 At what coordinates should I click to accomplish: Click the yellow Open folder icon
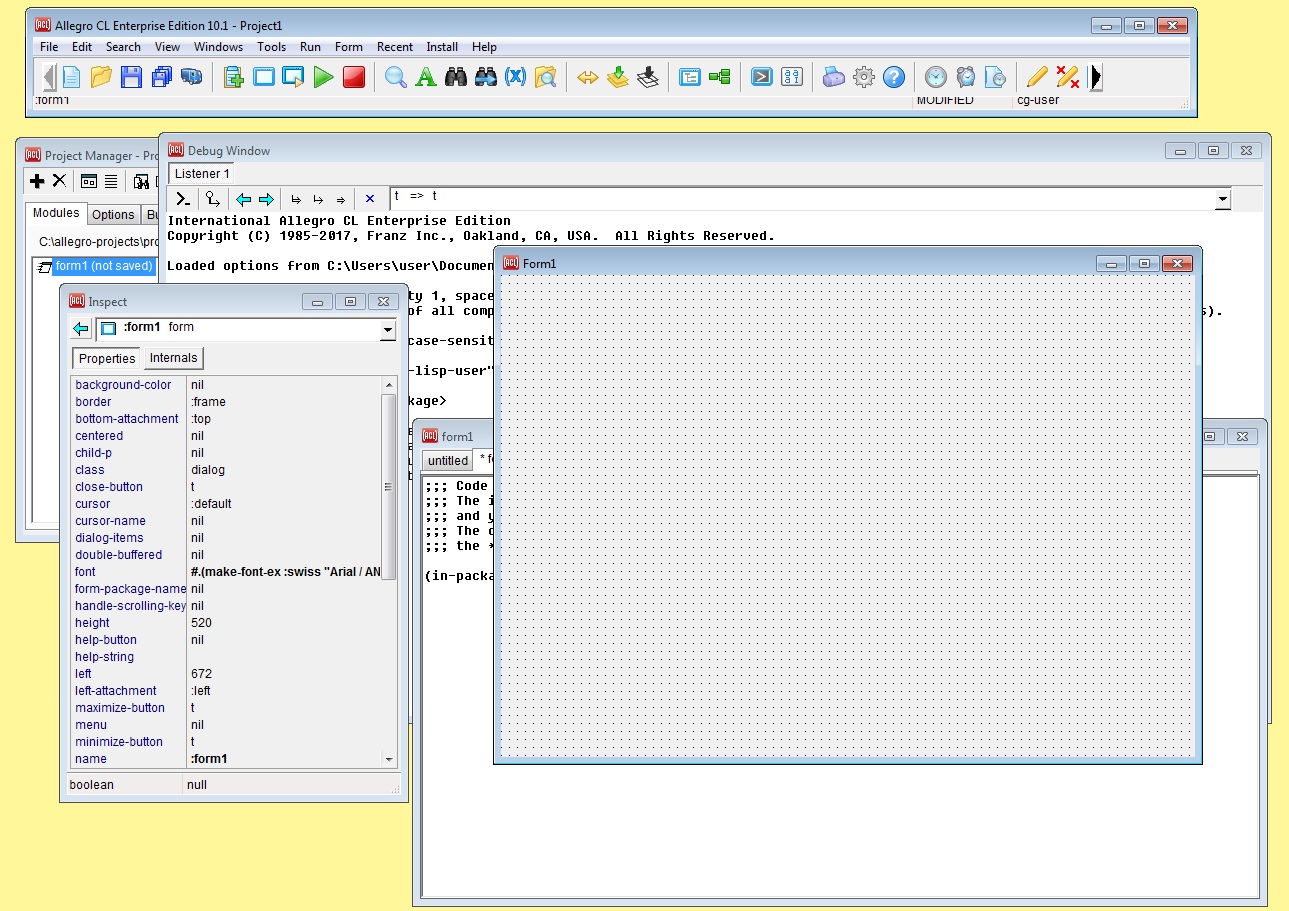pos(101,77)
